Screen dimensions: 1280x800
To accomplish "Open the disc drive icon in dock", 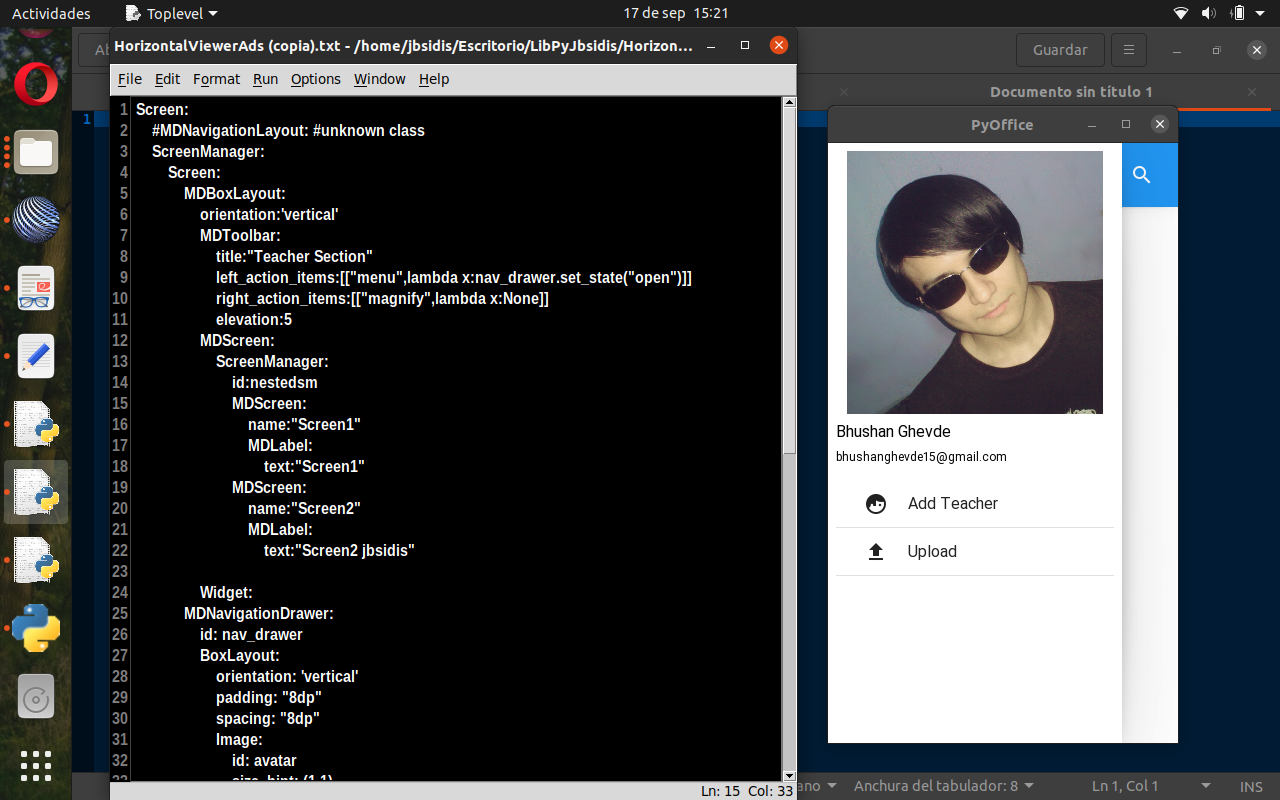I will pos(36,697).
